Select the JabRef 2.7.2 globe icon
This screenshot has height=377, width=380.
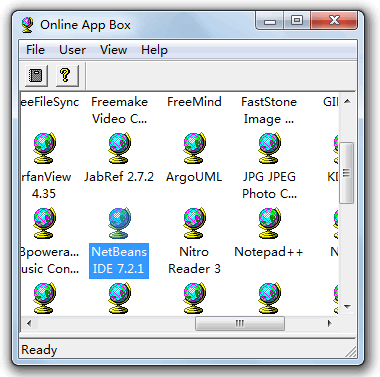119,148
